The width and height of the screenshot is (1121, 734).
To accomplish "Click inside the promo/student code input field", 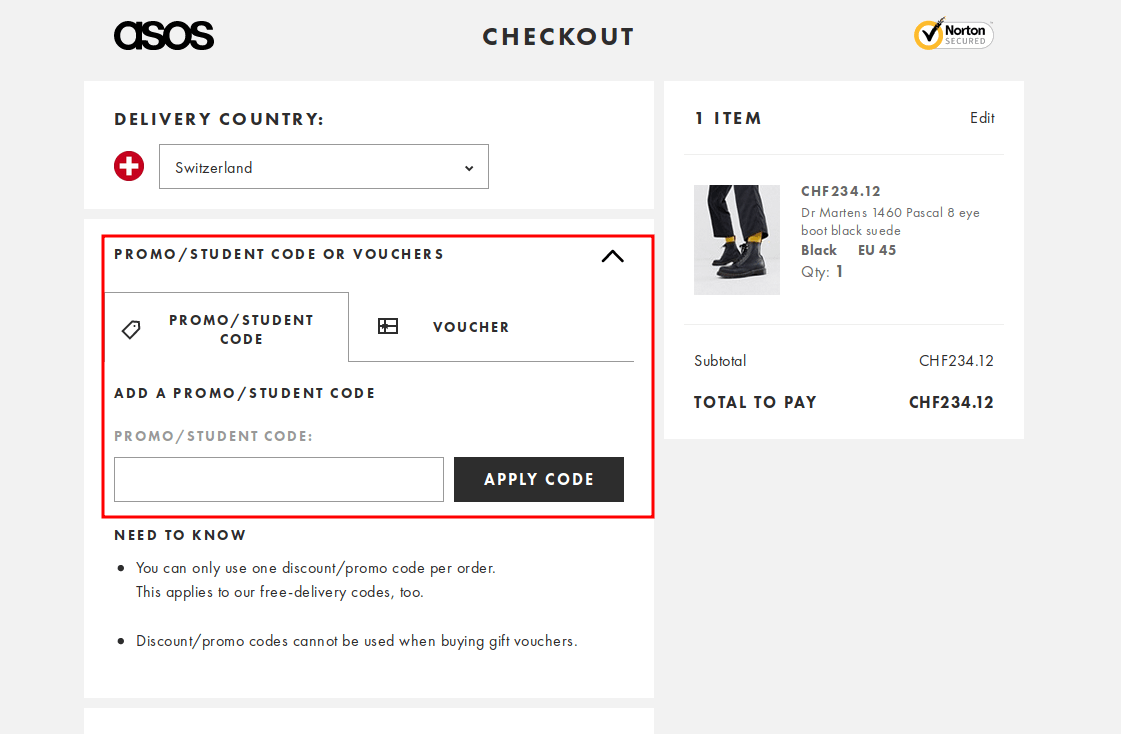I will pos(278,479).
